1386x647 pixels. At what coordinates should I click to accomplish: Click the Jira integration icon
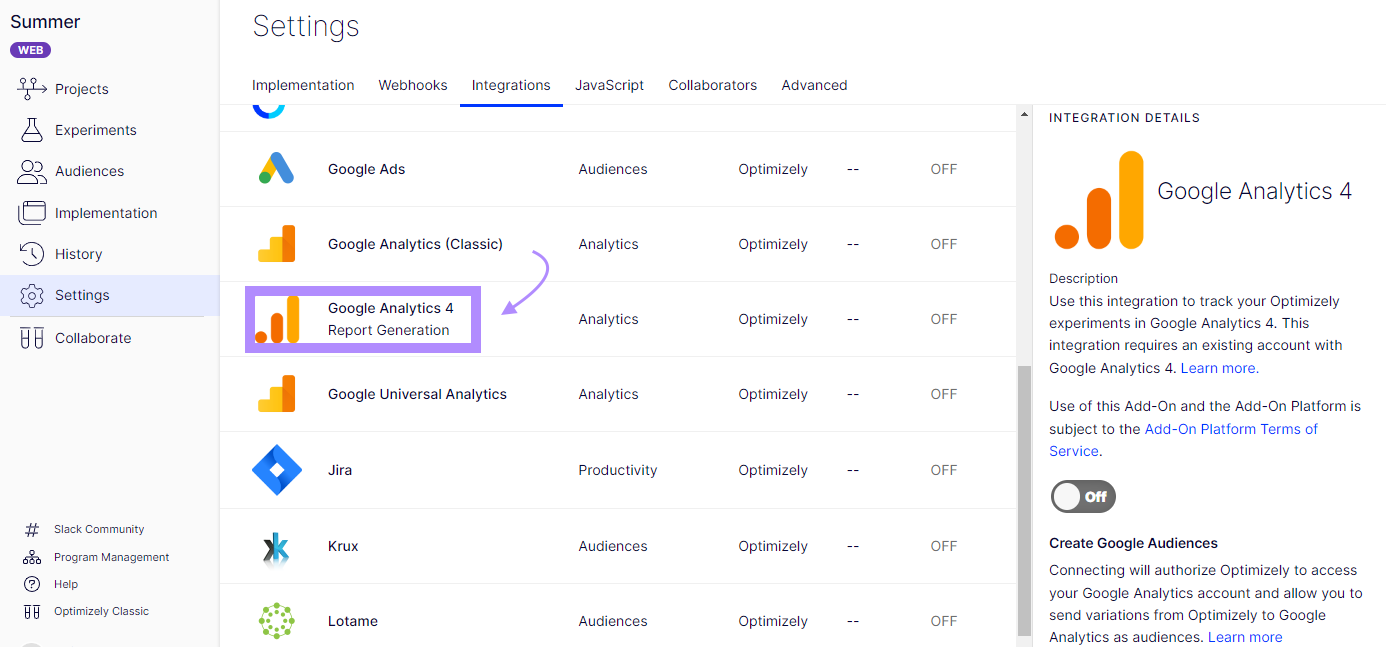[276, 469]
